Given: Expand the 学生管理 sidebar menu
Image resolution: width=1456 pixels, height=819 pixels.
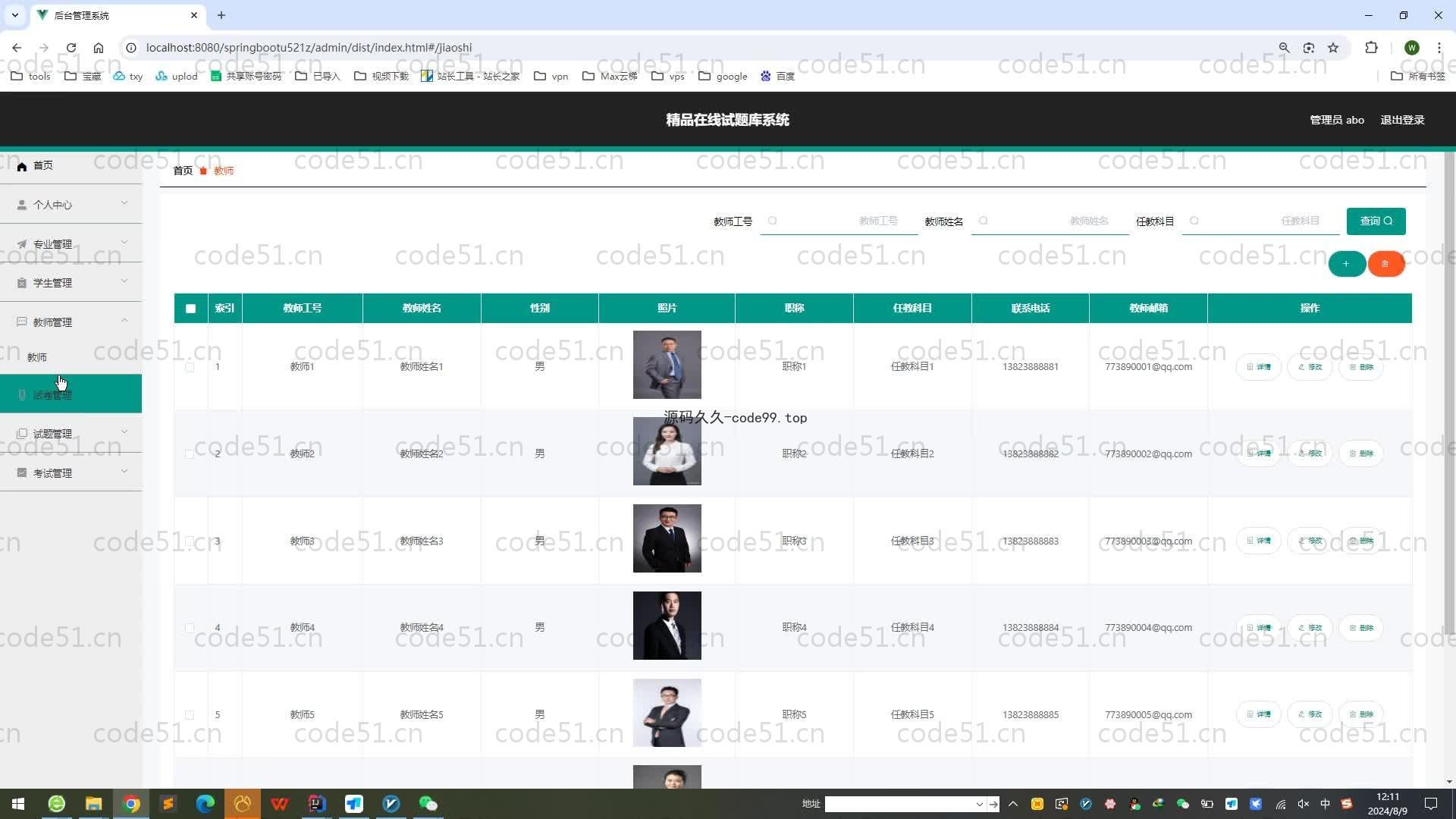Looking at the screenshot, I should (x=71, y=283).
